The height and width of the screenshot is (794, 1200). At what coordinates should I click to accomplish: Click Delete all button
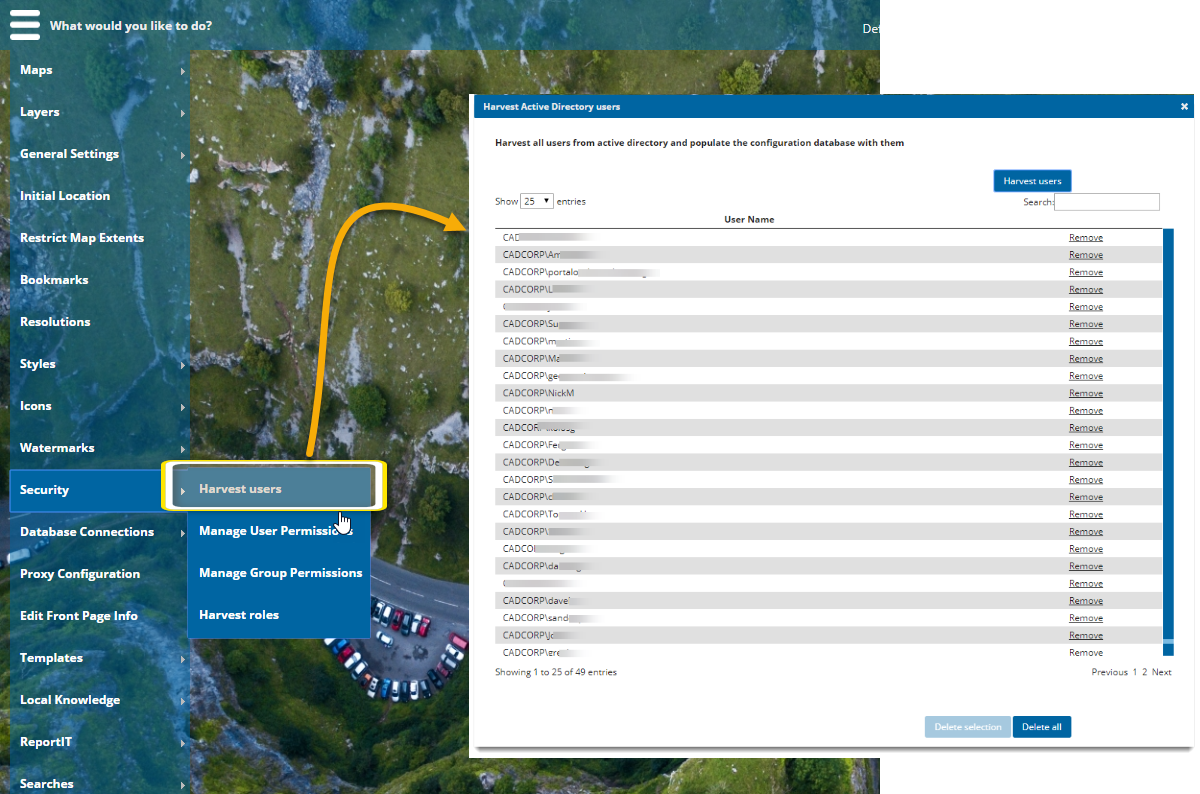pyautogui.click(x=1041, y=727)
